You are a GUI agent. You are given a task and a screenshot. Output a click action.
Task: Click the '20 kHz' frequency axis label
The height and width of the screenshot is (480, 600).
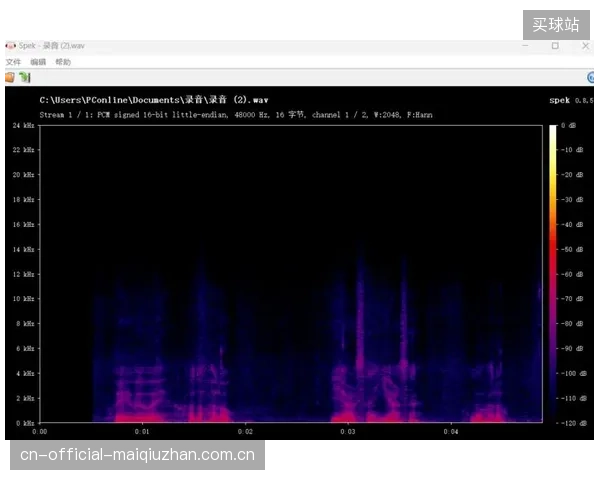23,175
